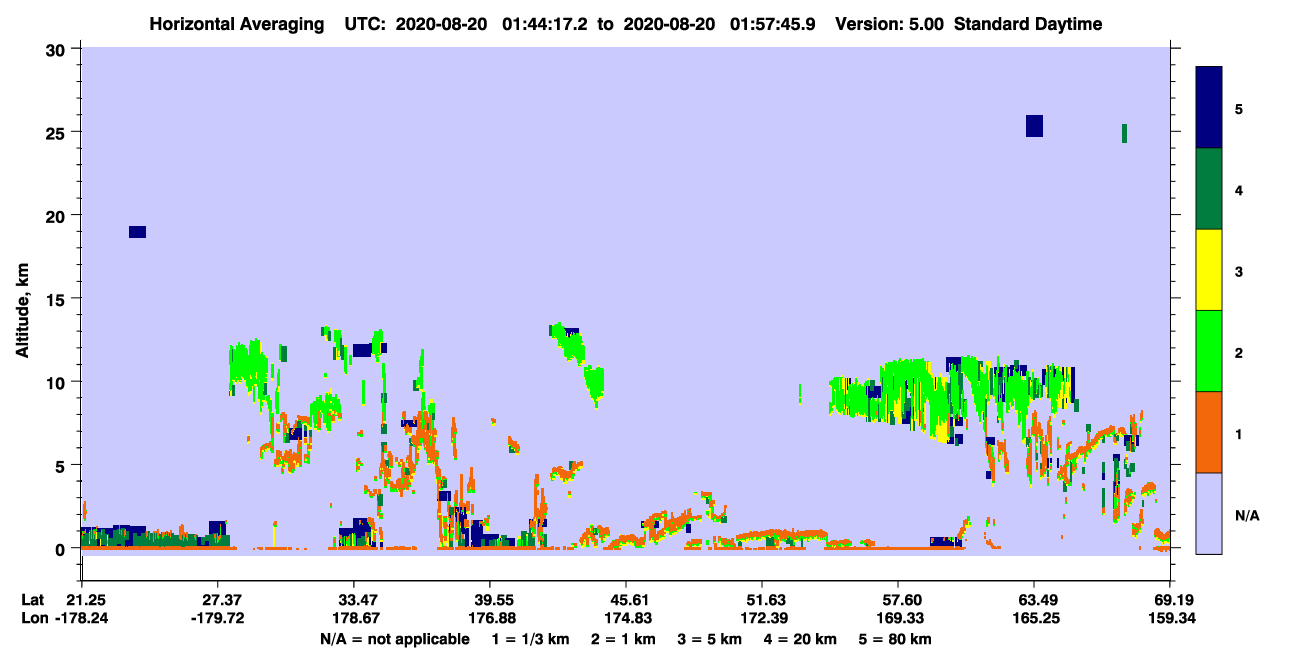Image resolution: width=1300 pixels, height=667 pixels.
Task: Click the lavender N/A colorbar segment
Action: point(1209,513)
